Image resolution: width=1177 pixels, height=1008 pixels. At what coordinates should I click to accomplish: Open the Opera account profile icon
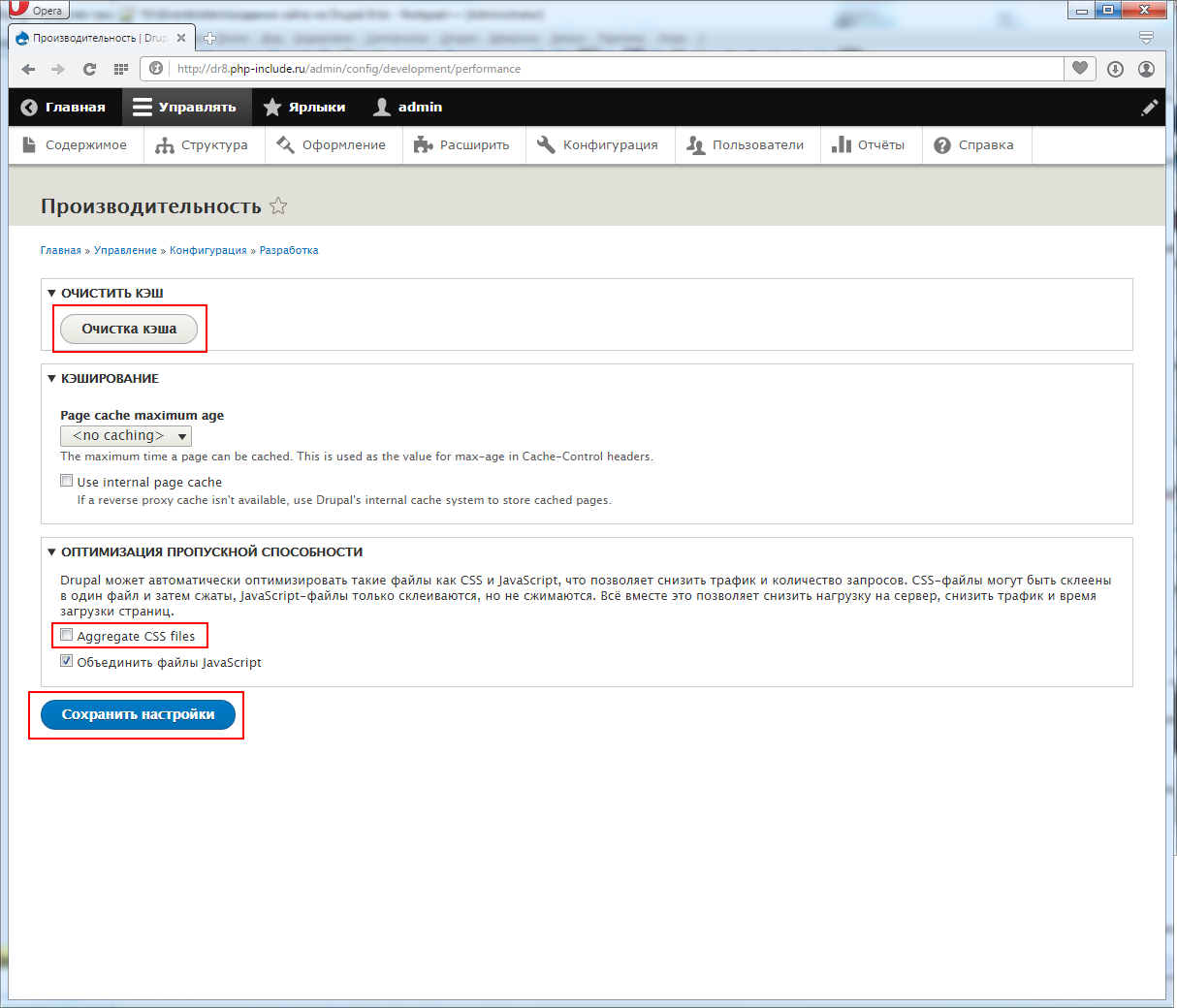(x=1146, y=69)
